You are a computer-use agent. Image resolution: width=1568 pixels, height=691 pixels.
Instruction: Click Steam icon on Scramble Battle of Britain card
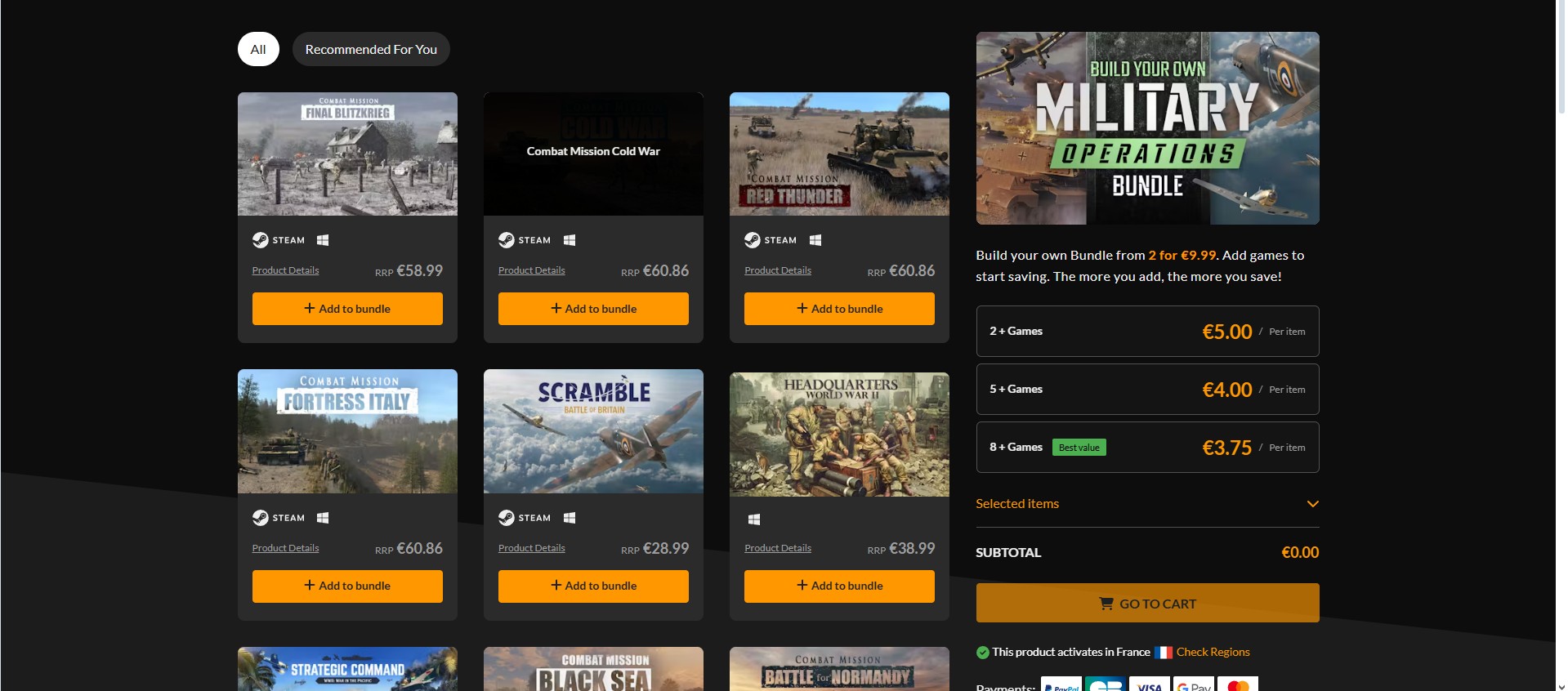point(507,518)
